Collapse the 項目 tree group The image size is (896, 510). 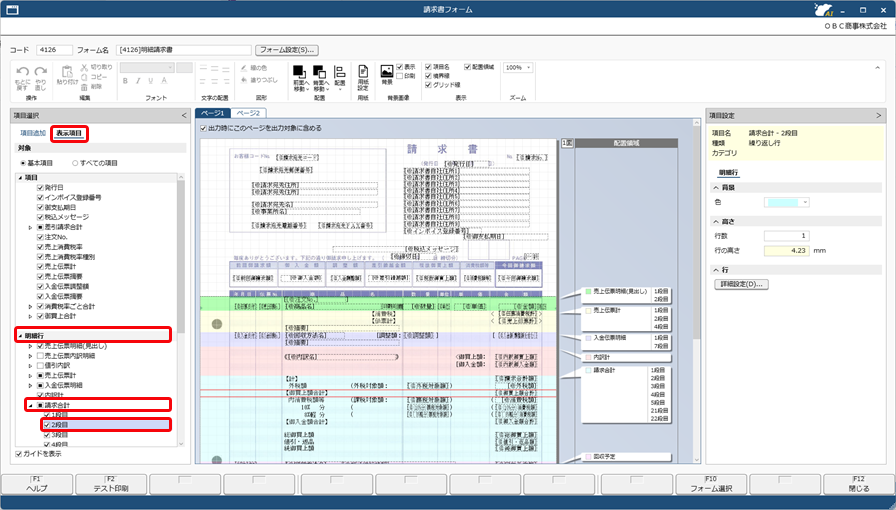(x=21, y=178)
